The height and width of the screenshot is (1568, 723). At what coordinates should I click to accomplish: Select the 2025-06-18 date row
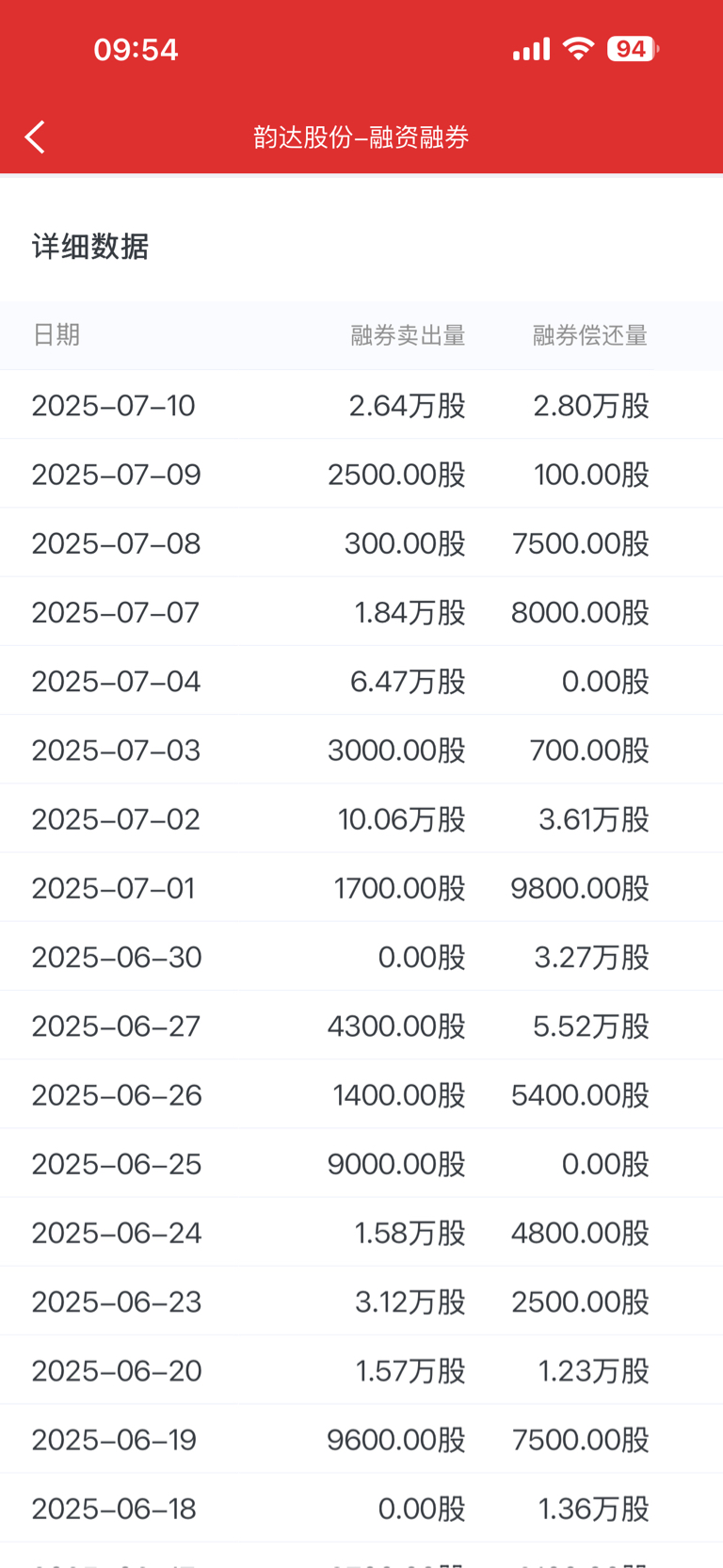coord(361,1509)
